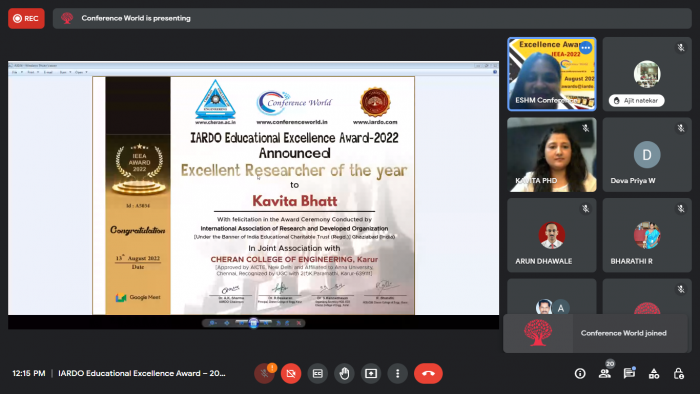Unmute the microphone button
The height and width of the screenshot is (394, 700).
(264, 373)
